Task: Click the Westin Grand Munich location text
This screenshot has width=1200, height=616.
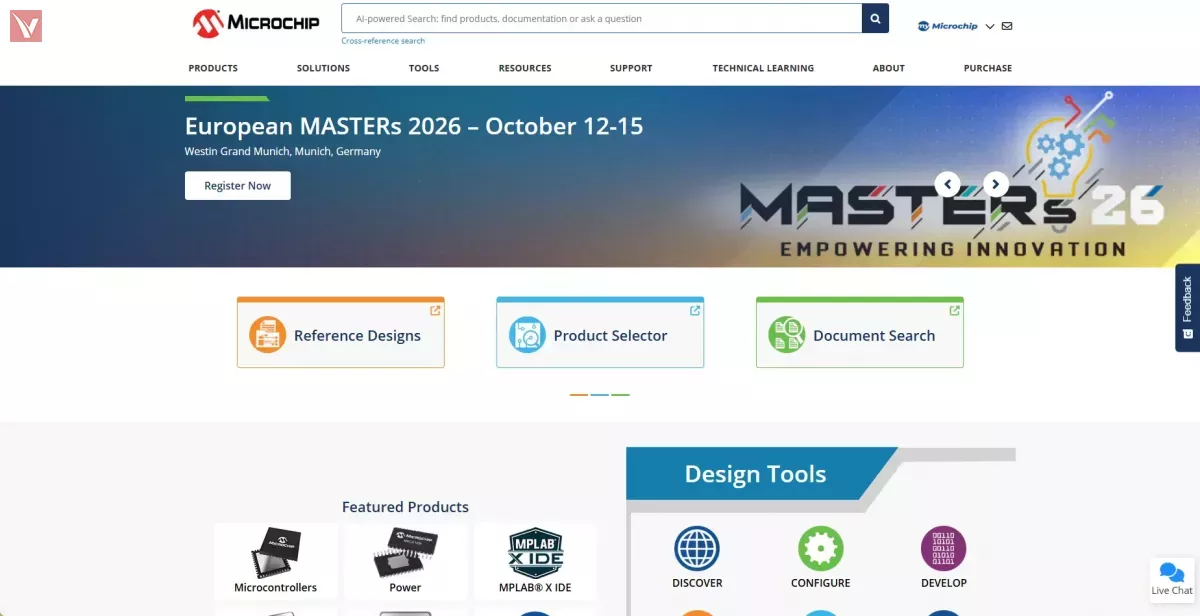Action: pos(283,152)
